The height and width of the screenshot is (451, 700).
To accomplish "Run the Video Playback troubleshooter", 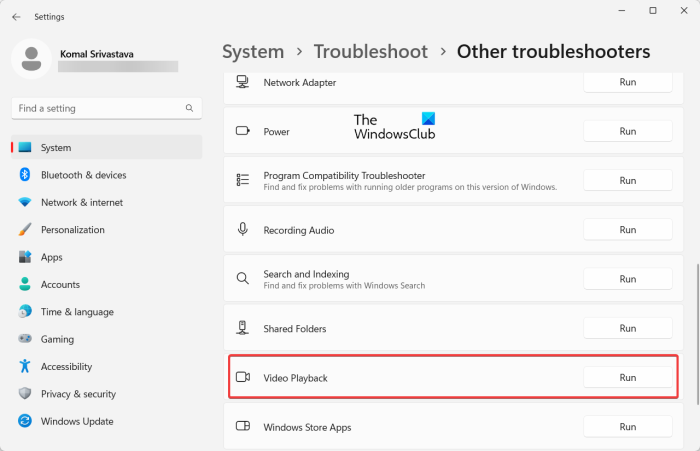I will (x=627, y=378).
